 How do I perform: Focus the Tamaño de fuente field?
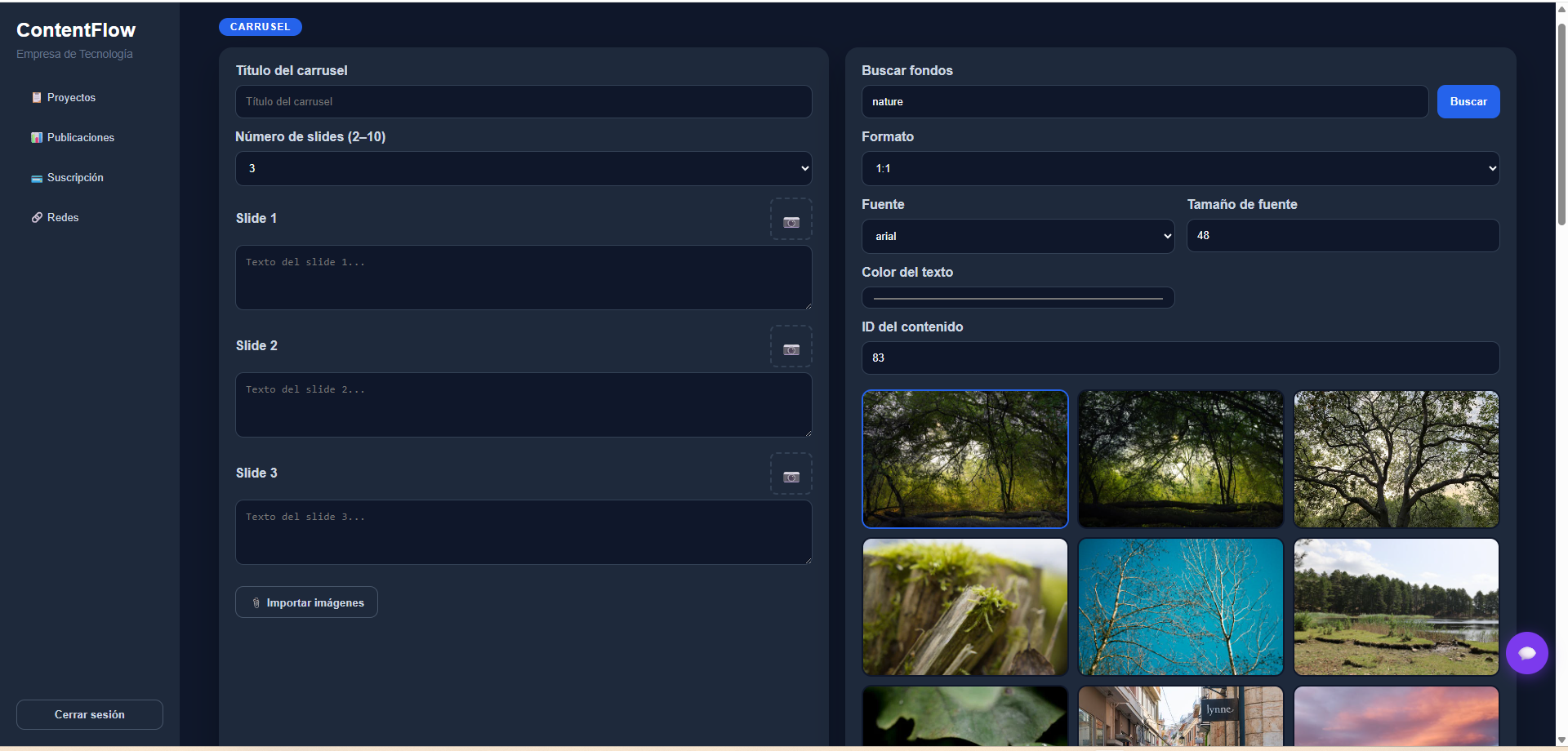[1343, 235]
